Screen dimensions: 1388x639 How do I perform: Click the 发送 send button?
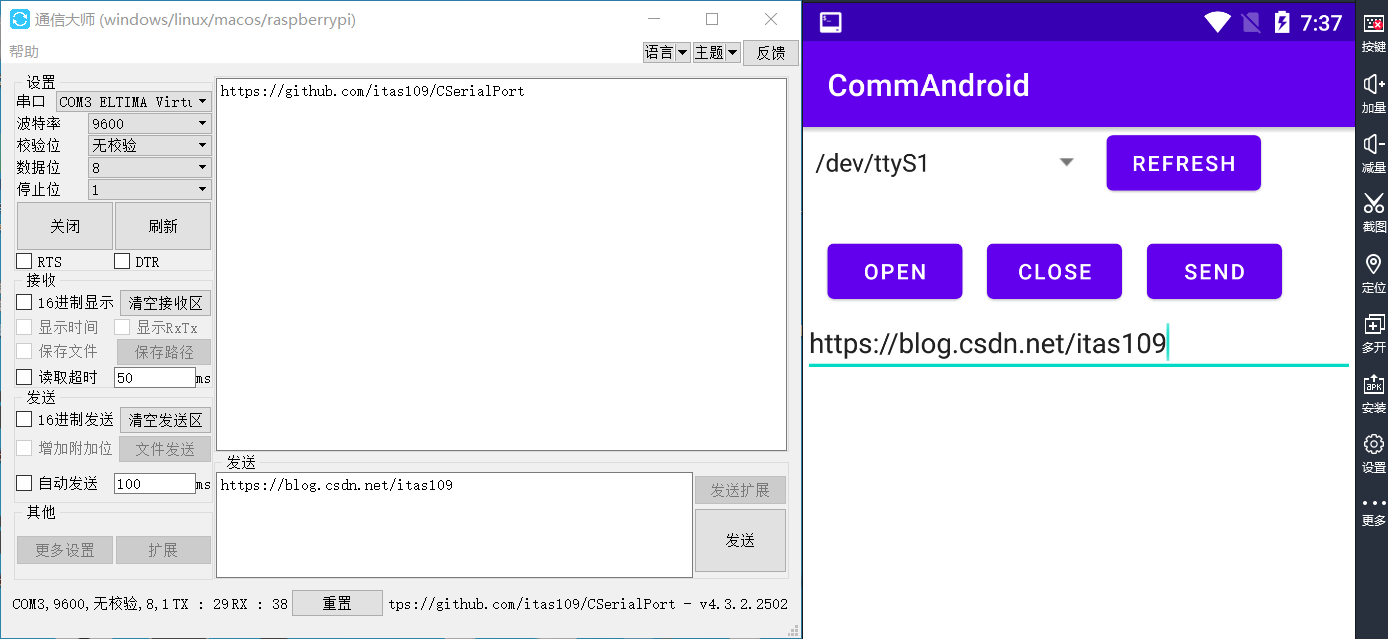(x=739, y=540)
